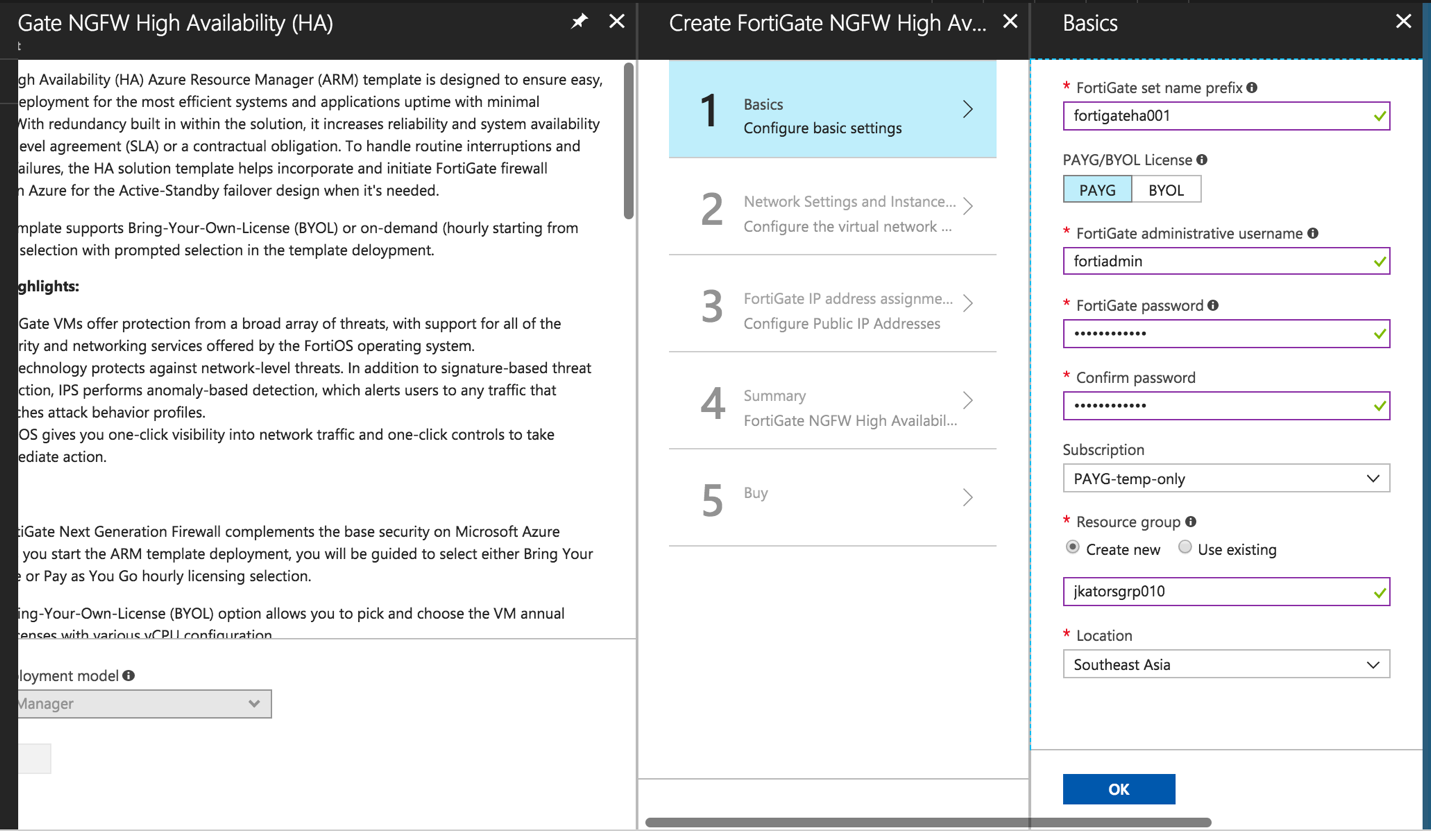This screenshot has height=831, width=1431.
Task: Pin the FortiGate HA blade
Action: (x=579, y=21)
